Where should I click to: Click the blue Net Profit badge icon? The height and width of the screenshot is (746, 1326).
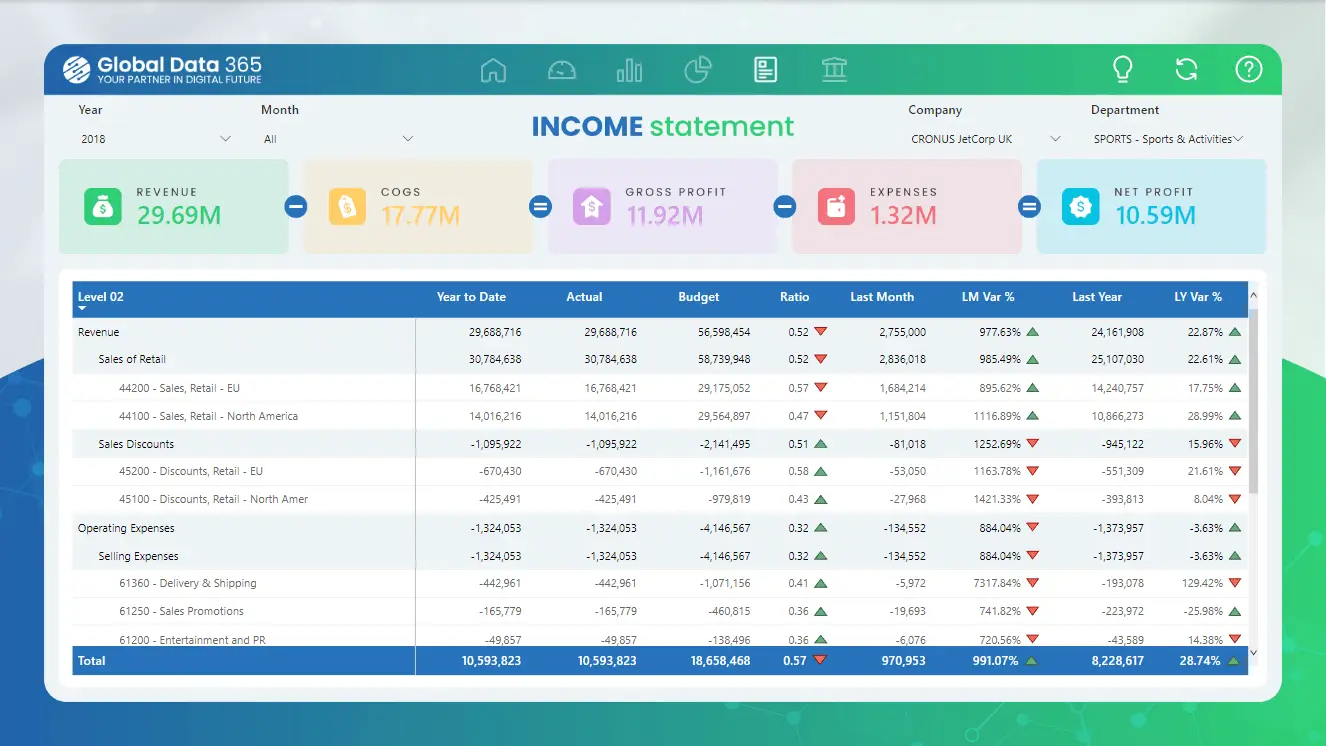coord(1080,207)
